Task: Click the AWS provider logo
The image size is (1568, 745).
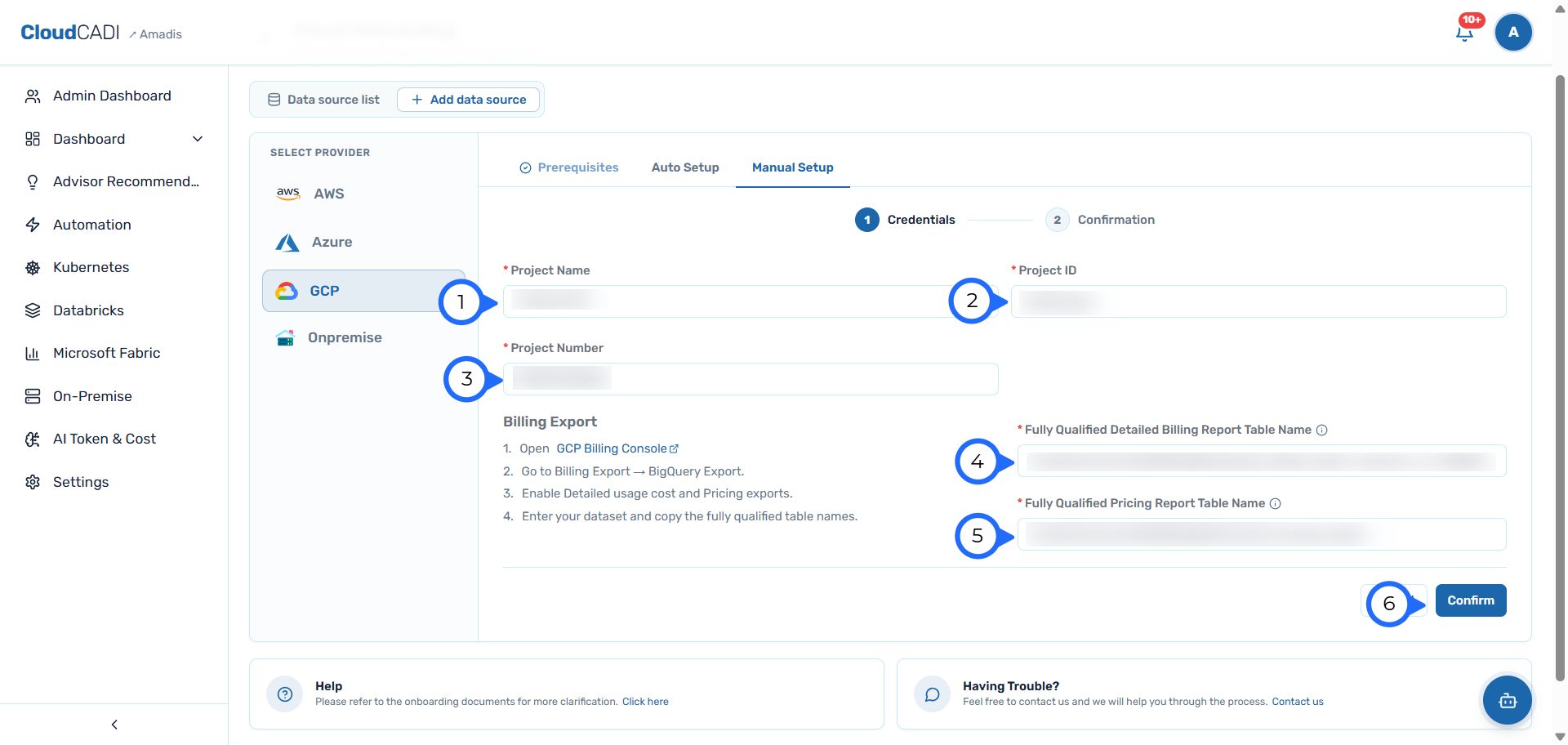Action: pyautogui.click(x=288, y=194)
